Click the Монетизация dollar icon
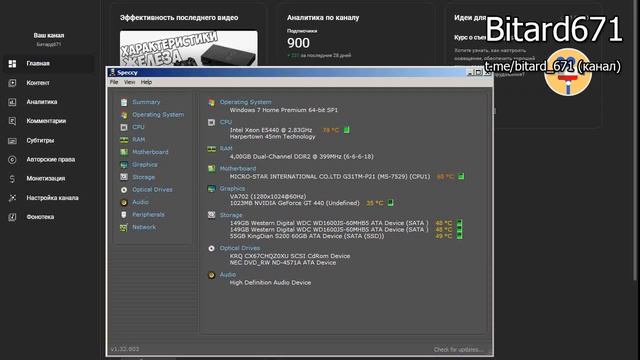This screenshot has height=360, width=640. (12, 179)
